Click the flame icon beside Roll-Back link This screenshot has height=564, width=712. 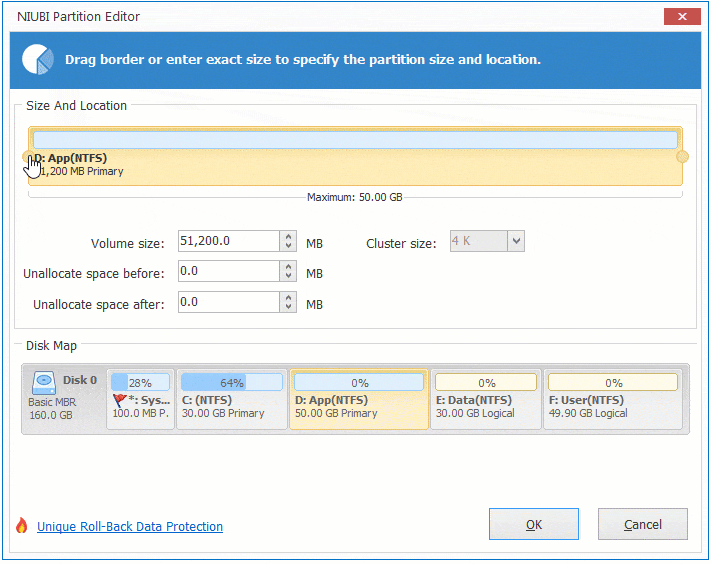(21, 525)
